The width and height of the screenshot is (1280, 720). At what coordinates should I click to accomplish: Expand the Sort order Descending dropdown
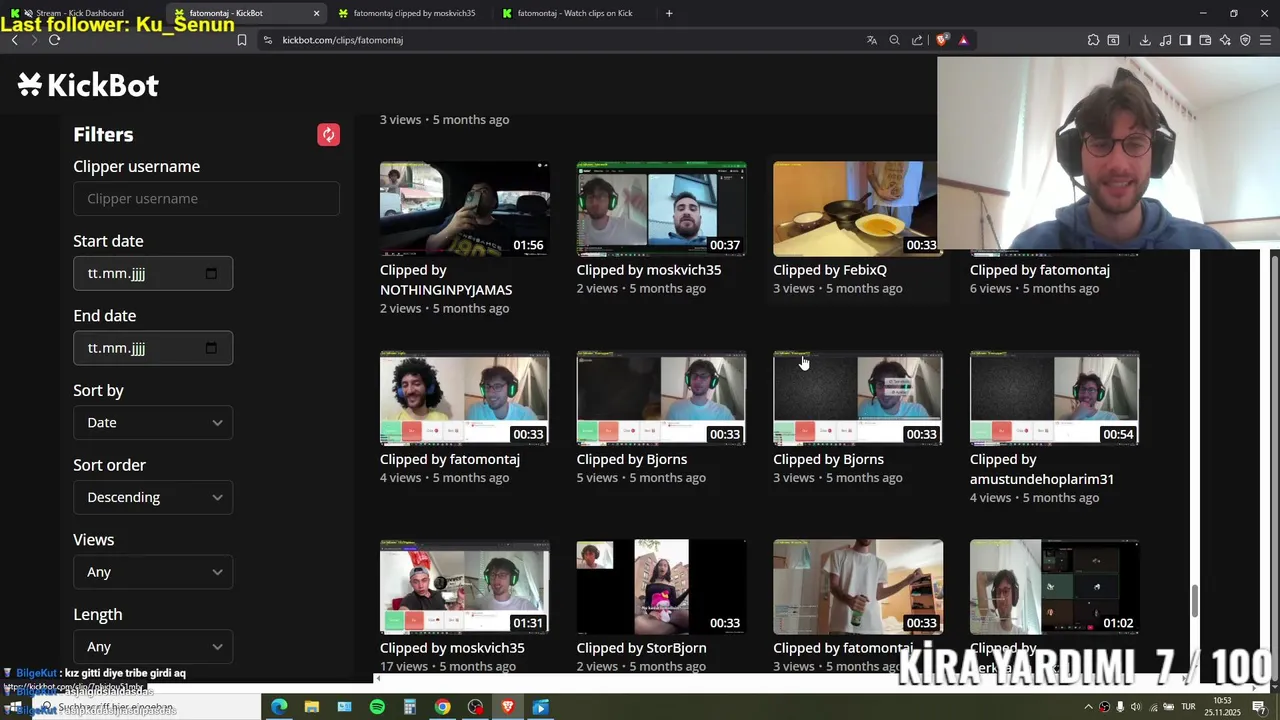click(x=153, y=497)
